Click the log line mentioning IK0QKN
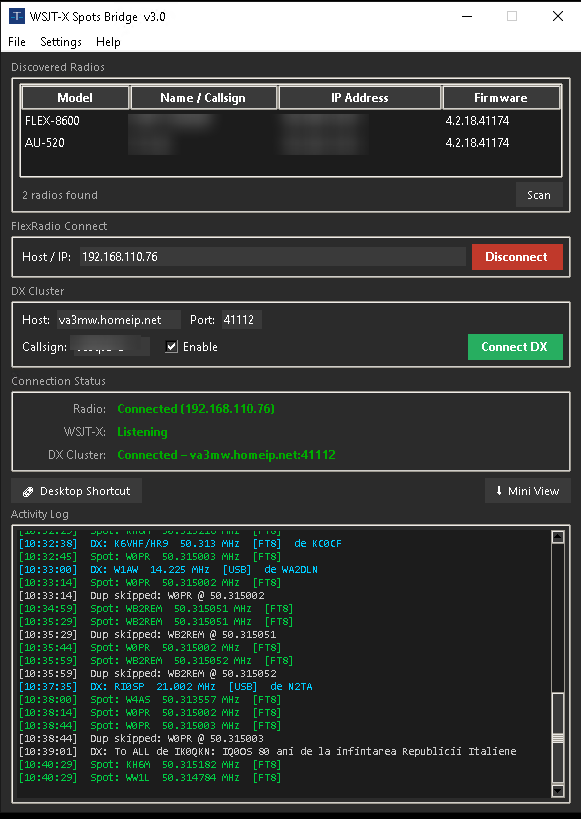 (268, 751)
